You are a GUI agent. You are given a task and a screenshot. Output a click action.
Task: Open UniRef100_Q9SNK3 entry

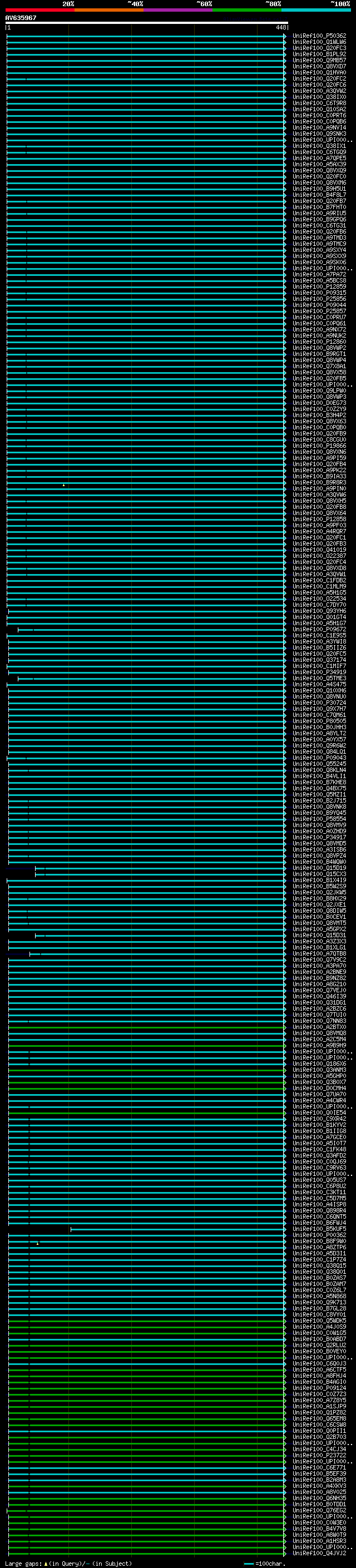pyautogui.click(x=319, y=134)
